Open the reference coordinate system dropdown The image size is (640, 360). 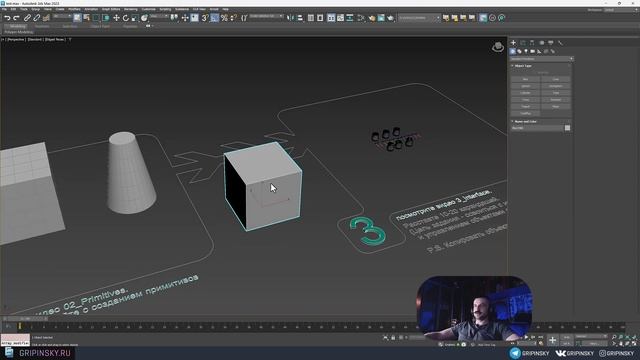[x=158, y=17]
